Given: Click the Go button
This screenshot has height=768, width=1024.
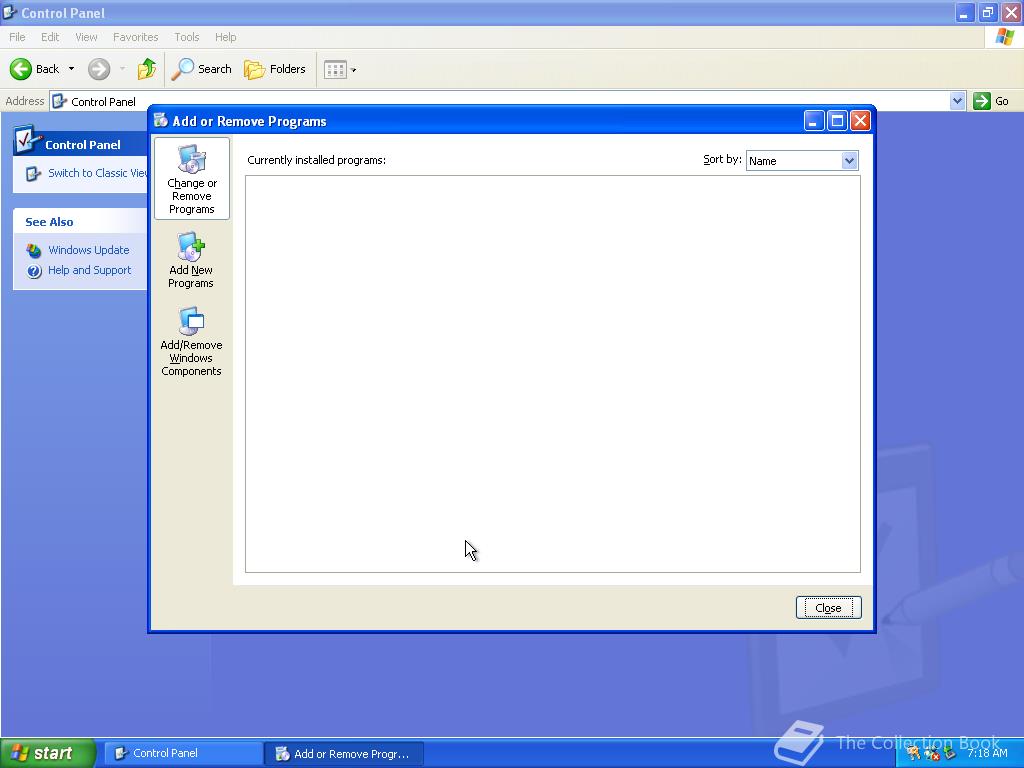Looking at the screenshot, I should point(991,101).
